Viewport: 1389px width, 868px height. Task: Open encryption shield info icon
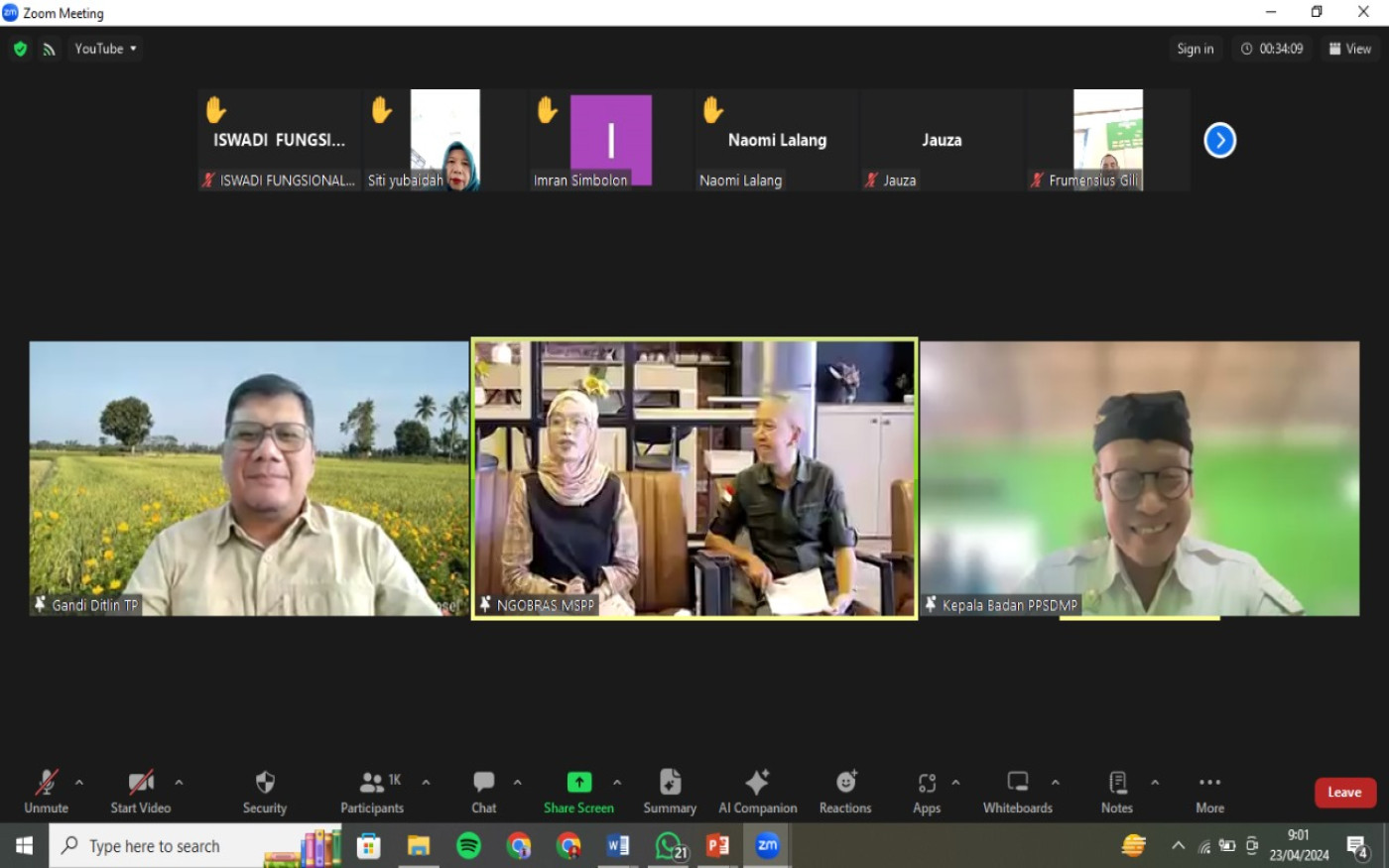(20, 49)
